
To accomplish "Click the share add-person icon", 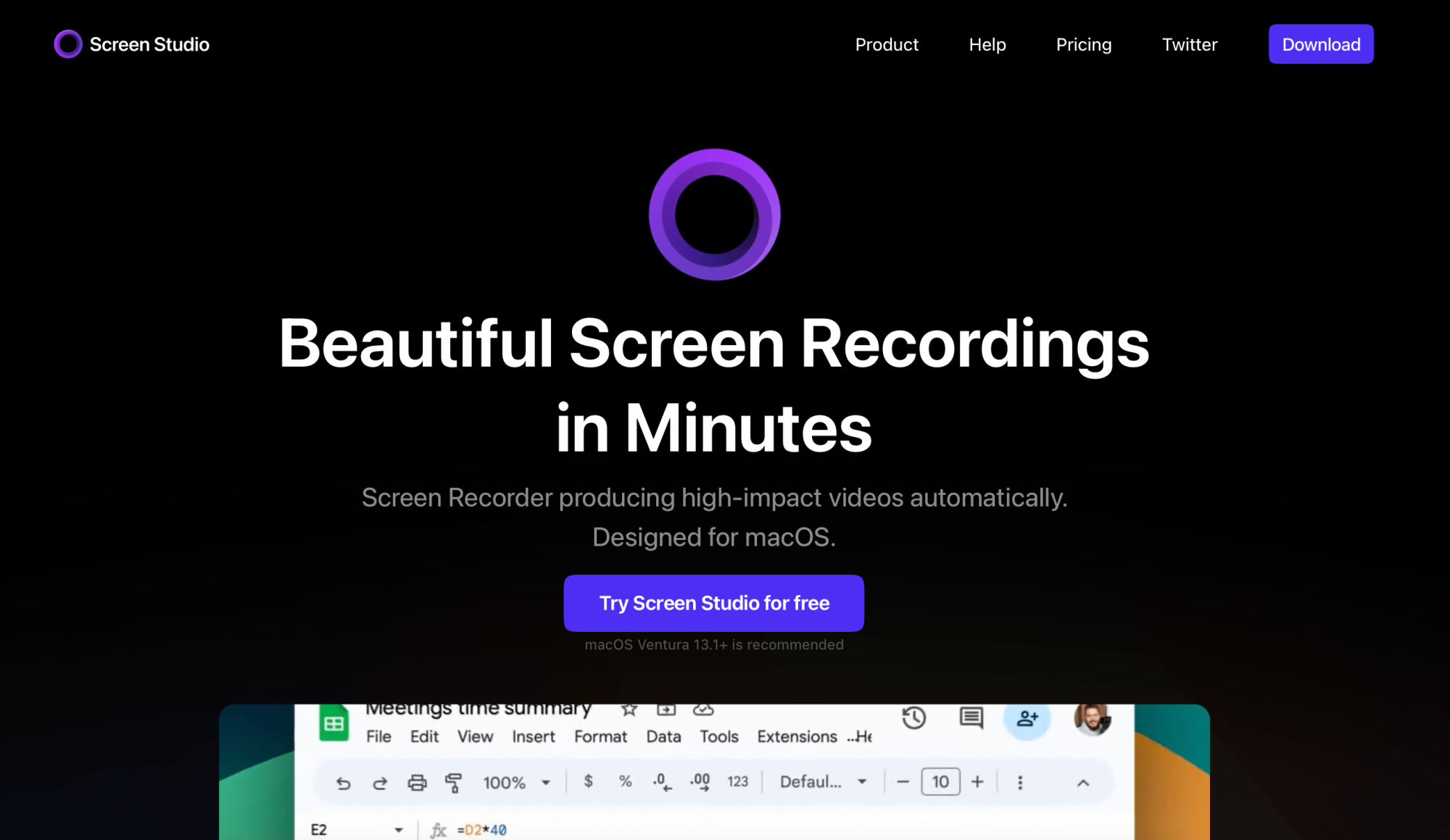I will pyautogui.click(x=1027, y=718).
